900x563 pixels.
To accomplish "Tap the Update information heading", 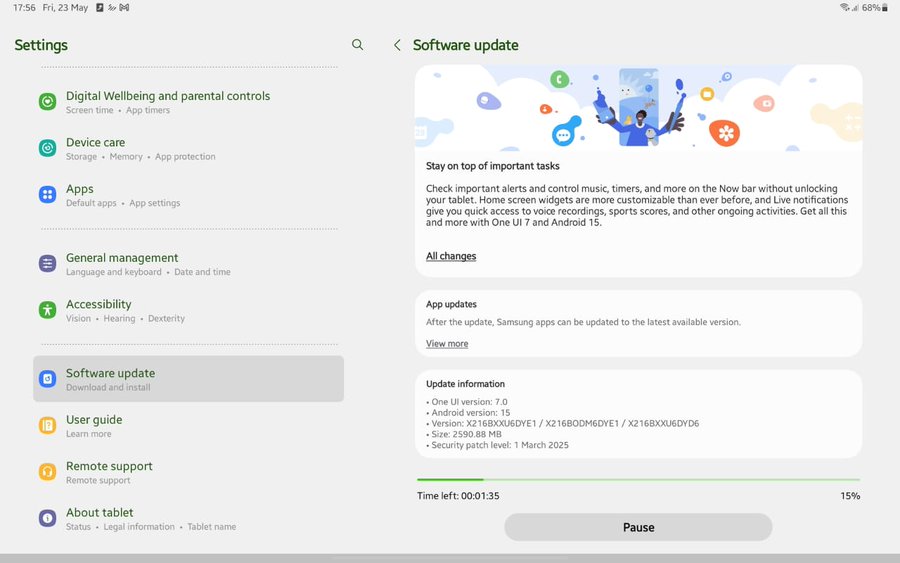I will (x=465, y=384).
